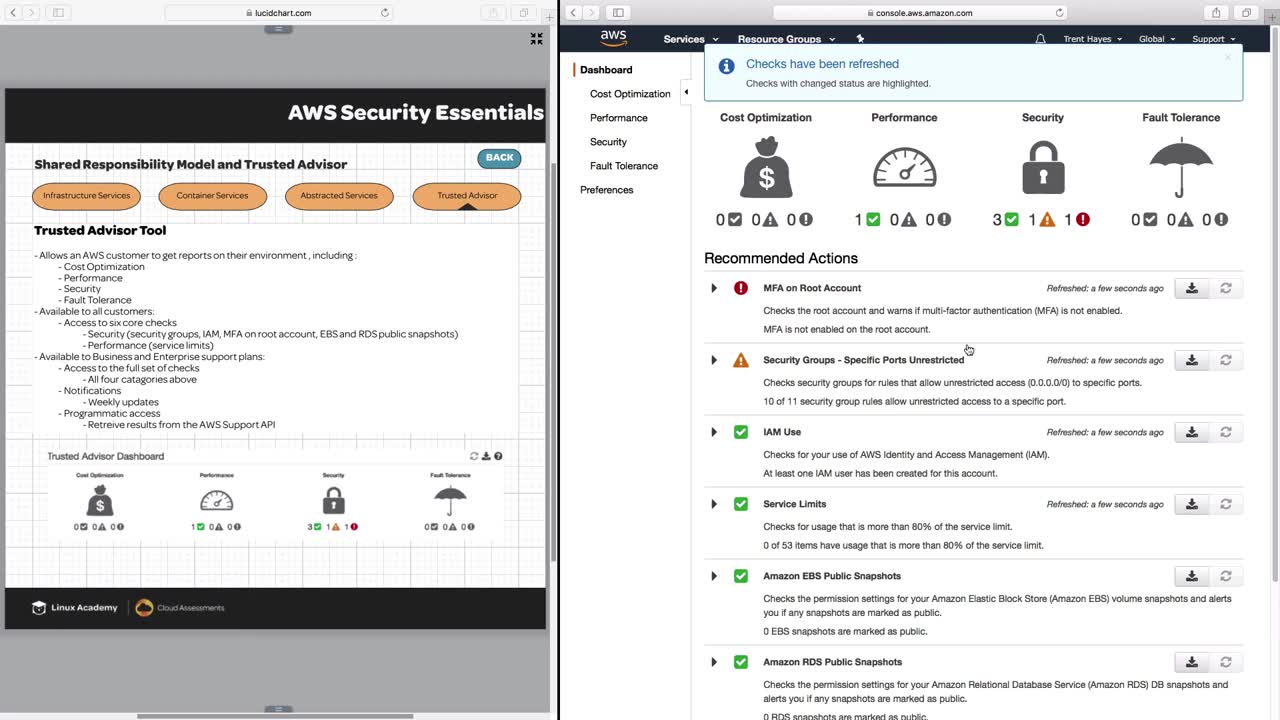The width and height of the screenshot is (1280, 720).
Task: Reload the console.aws.amazon.com page
Action: tap(1060, 13)
